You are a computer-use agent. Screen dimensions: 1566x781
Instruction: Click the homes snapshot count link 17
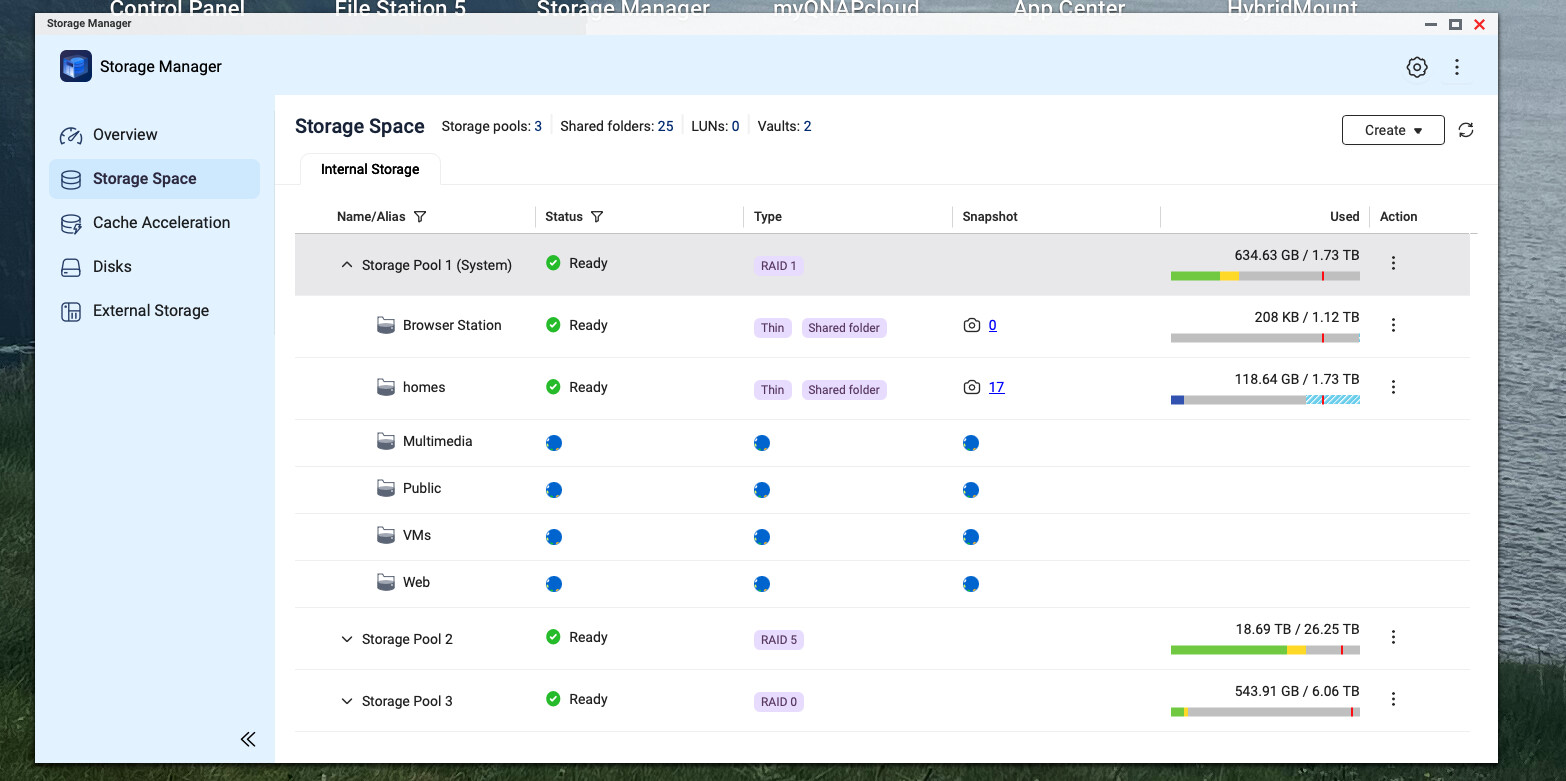click(x=996, y=388)
